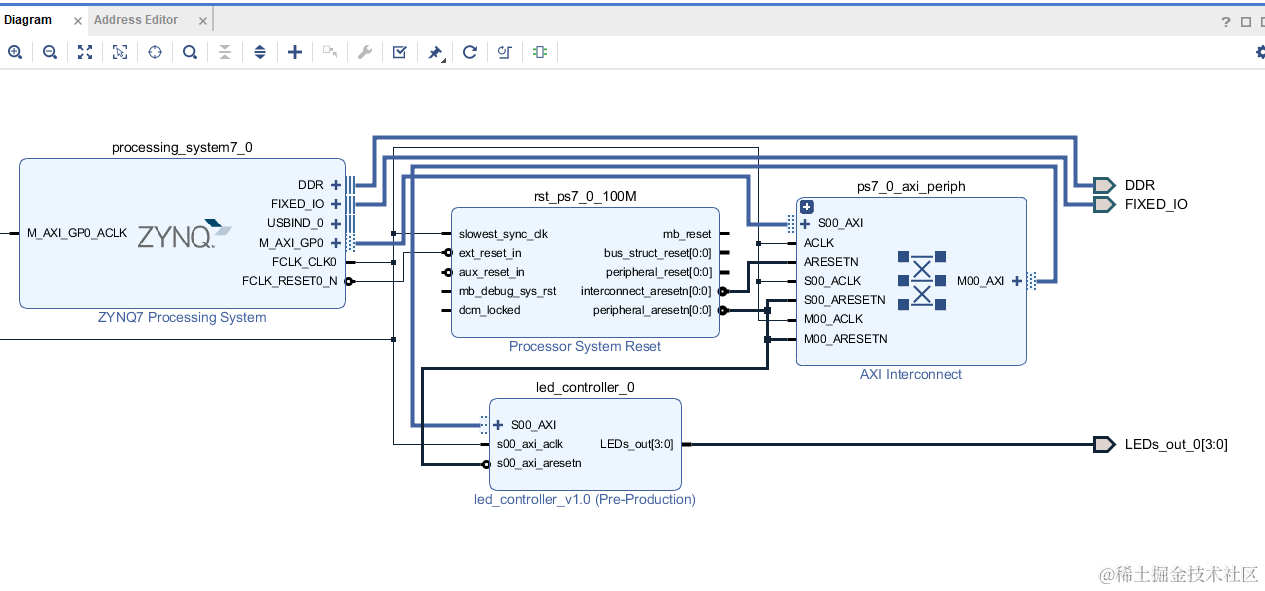
Task: Expand S00_AXI on ps7_0_axi_periph
Action: [x=805, y=224]
